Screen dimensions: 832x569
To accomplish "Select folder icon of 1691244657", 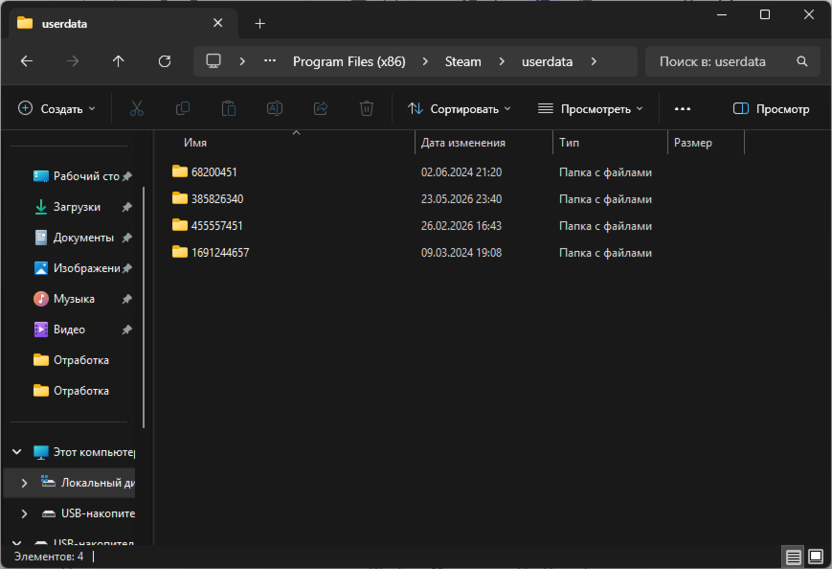I will [x=180, y=252].
